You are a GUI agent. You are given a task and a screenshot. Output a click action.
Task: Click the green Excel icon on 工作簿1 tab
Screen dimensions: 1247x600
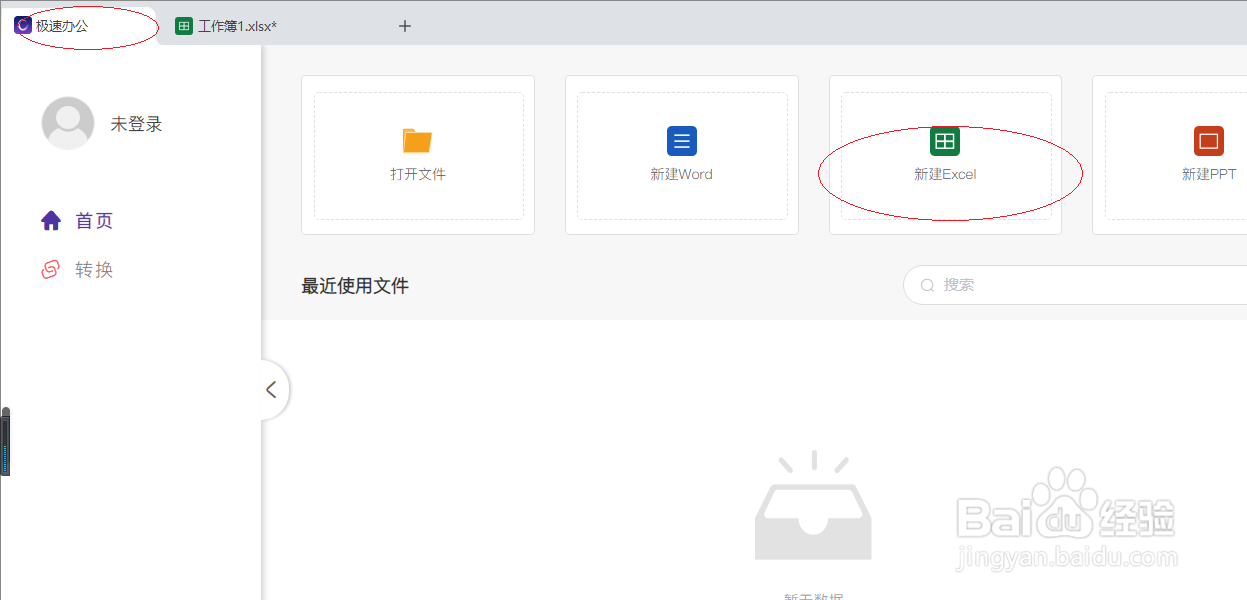(x=184, y=25)
